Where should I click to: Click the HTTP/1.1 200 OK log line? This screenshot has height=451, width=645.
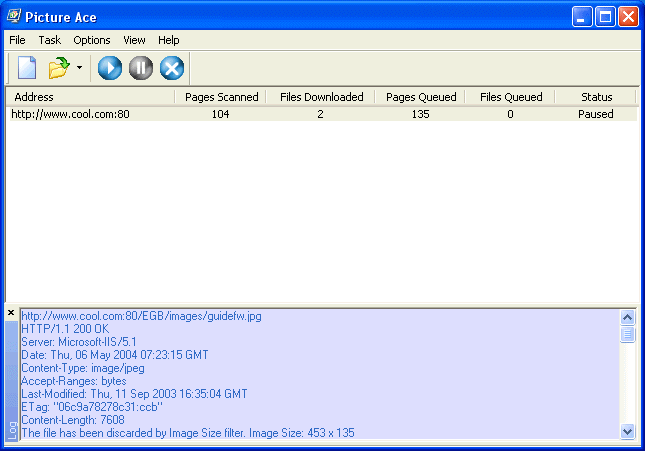pyautogui.click(x=65, y=329)
